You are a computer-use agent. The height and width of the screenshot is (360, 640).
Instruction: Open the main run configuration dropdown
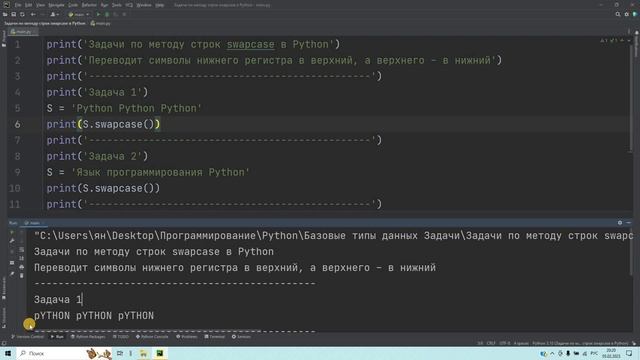[x=79, y=14]
